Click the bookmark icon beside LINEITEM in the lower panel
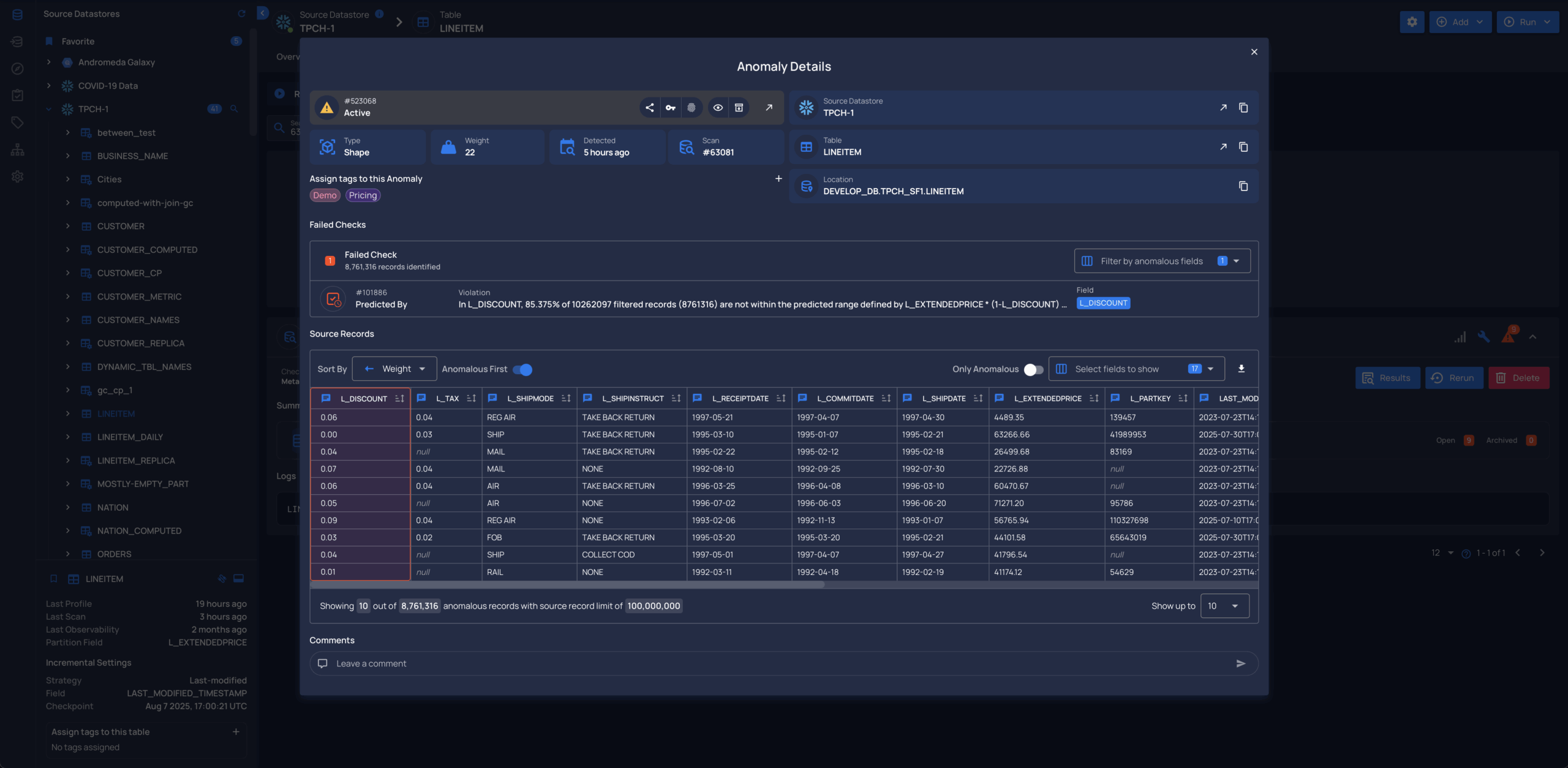Viewport: 1568px width, 768px height. click(54, 579)
